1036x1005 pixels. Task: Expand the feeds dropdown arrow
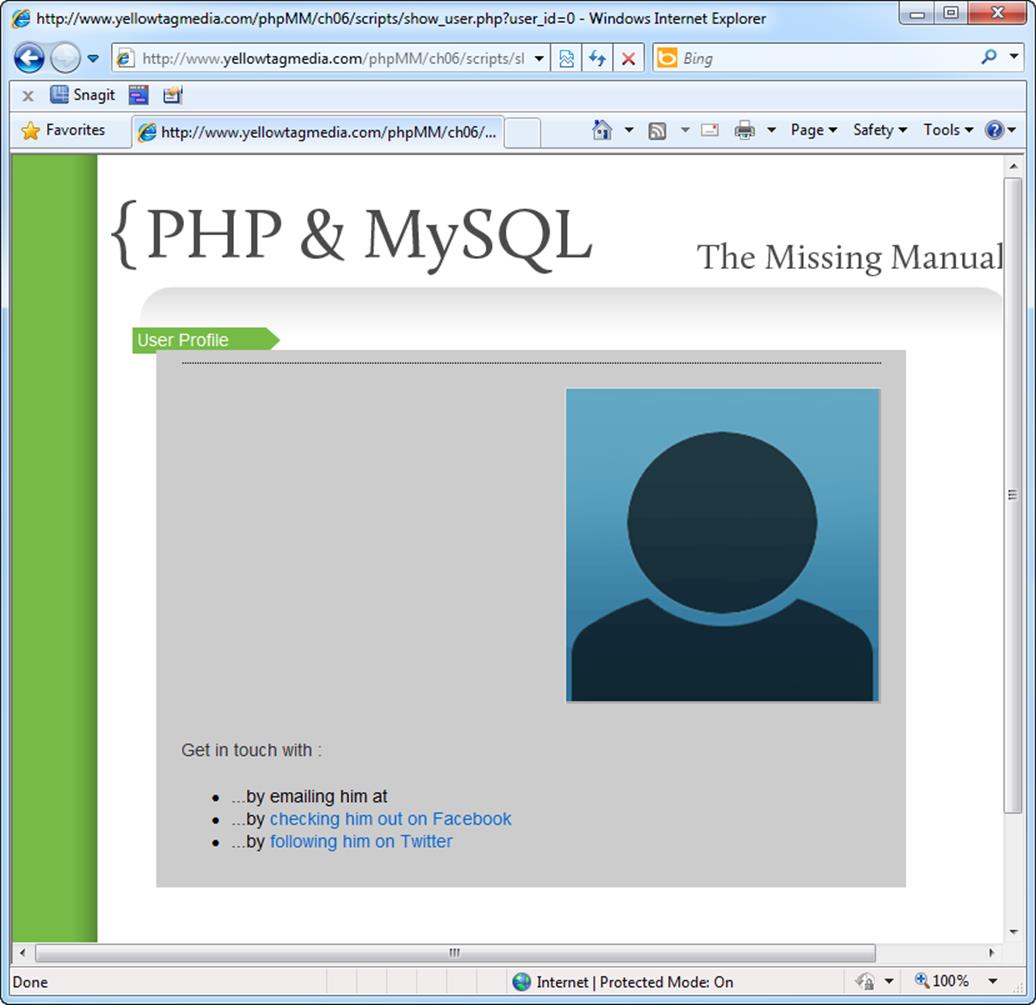685,130
